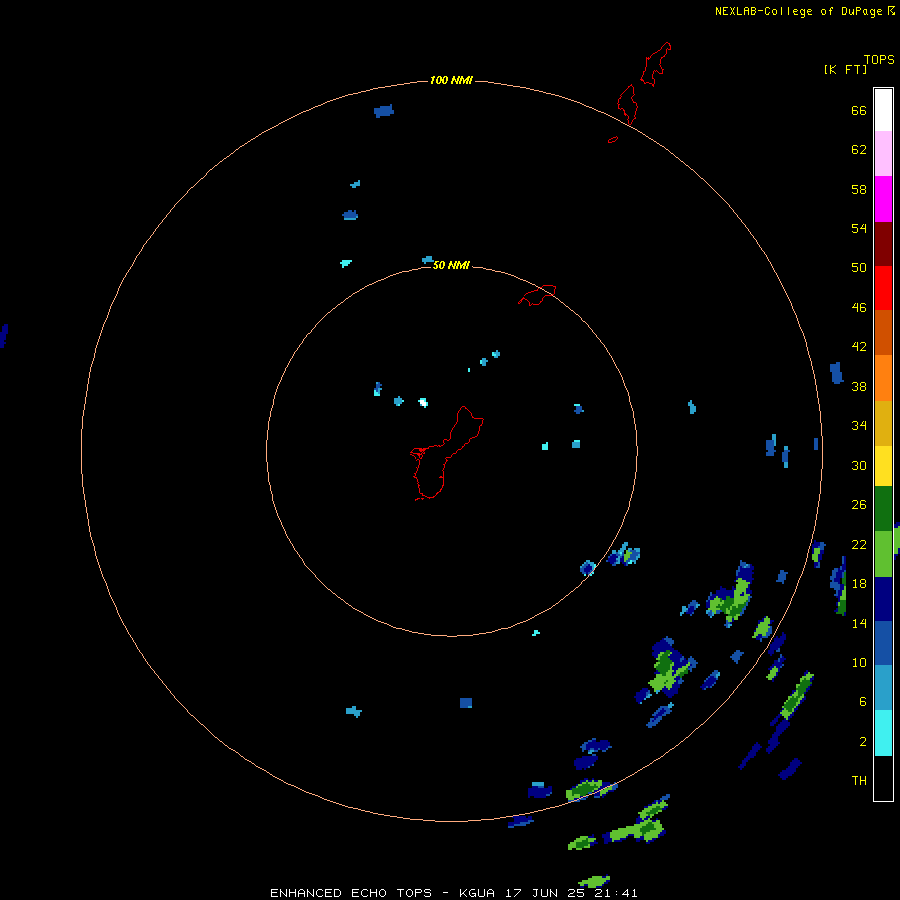The image size is (900, 900).
Task: Click the yellow swatch near 30
Action: click(x=883, y=466)
